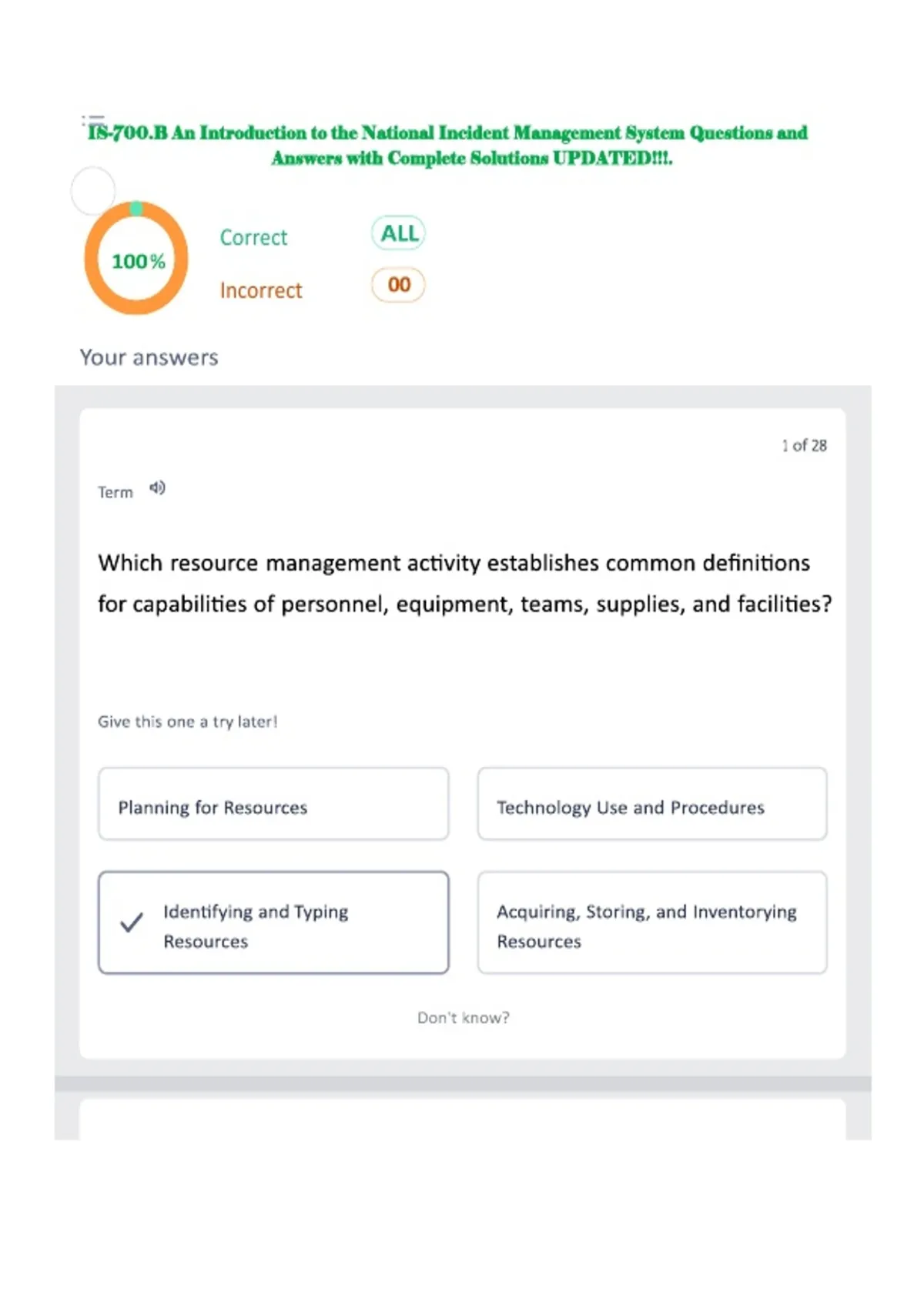Play the term audio speaker icon

pyautogui.click(x=157, y=487)
